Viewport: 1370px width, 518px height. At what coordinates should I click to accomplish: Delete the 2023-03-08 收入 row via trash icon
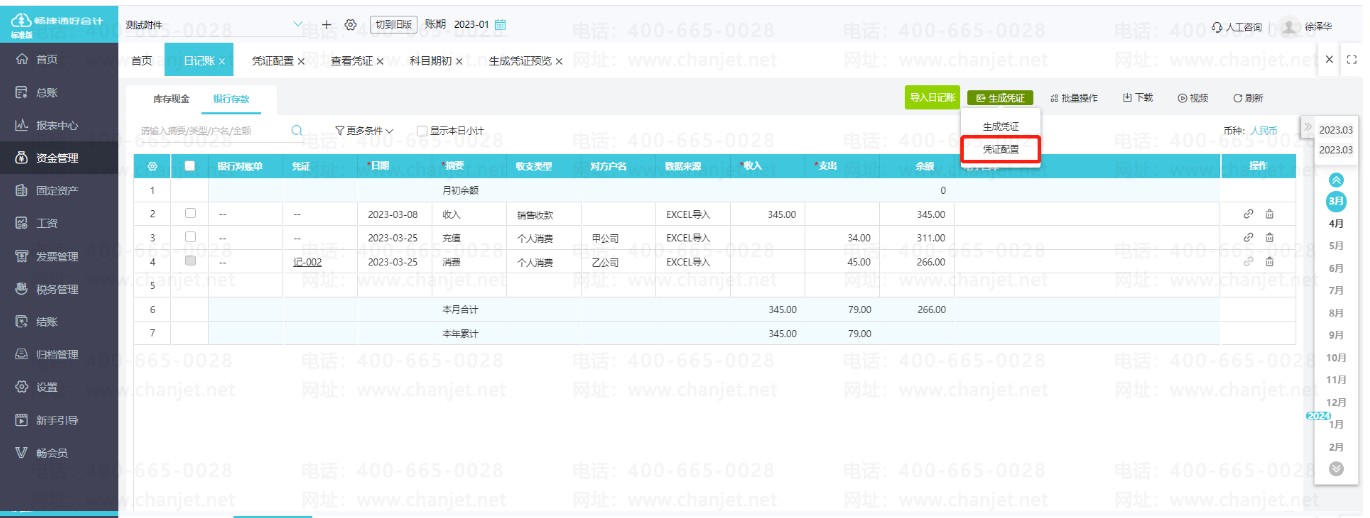click(x=1270, y=213)
